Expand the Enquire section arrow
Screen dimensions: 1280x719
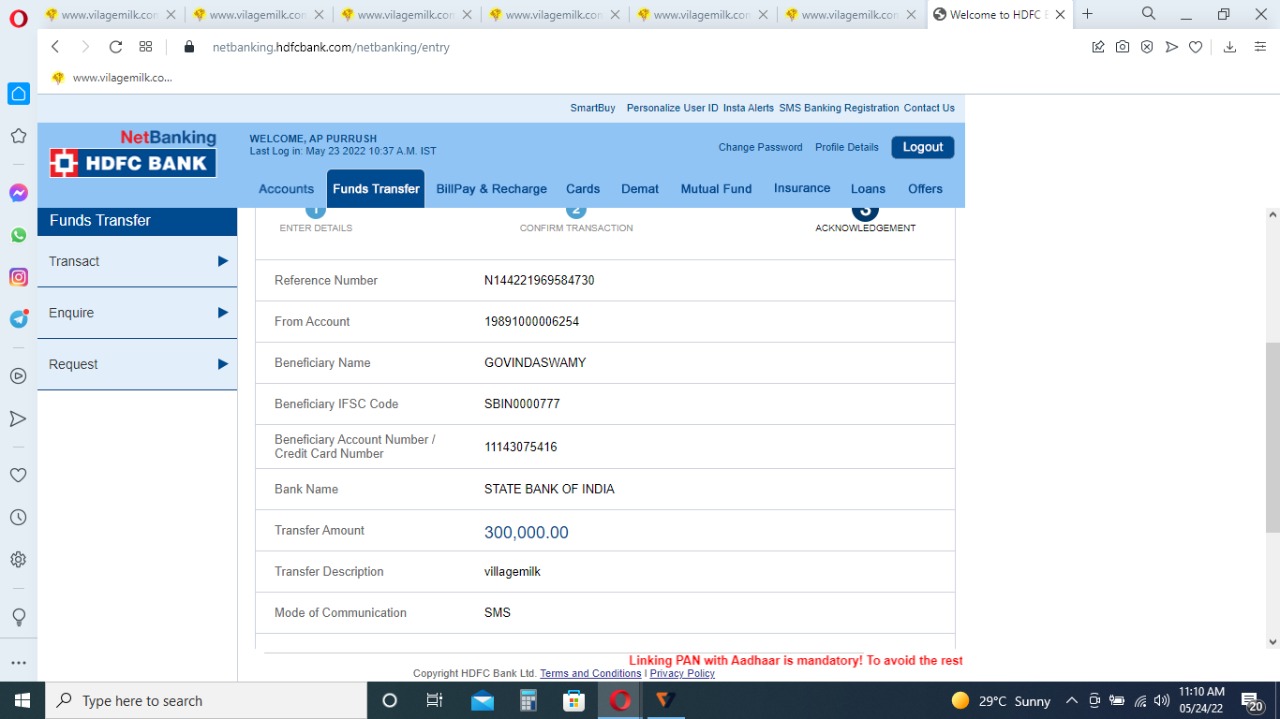coord(223,313)
